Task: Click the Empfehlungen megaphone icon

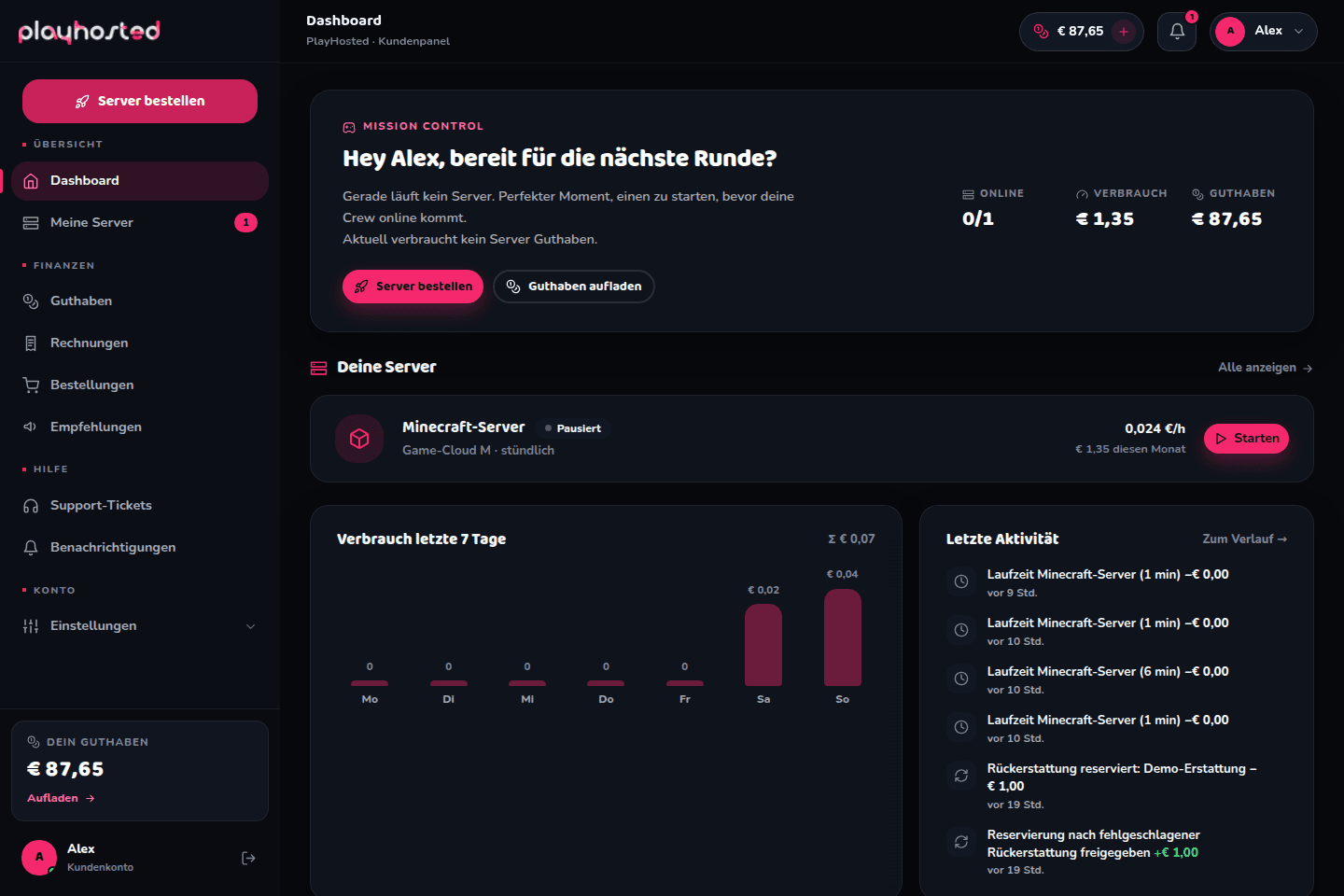Action: click(x=31, y=427)
